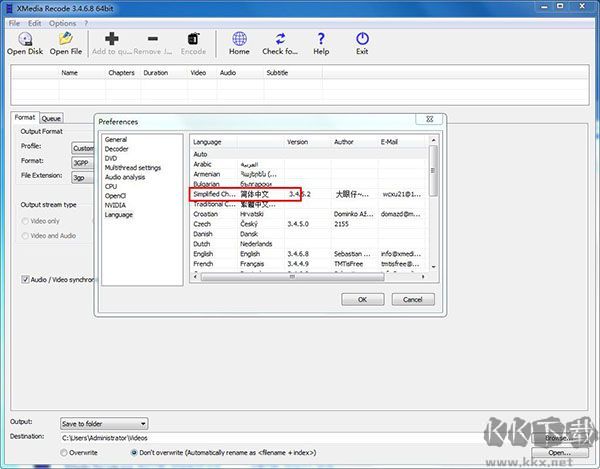Select Language in Preferences list
Screen dimensions: 600x469
[x=119, y=215]
